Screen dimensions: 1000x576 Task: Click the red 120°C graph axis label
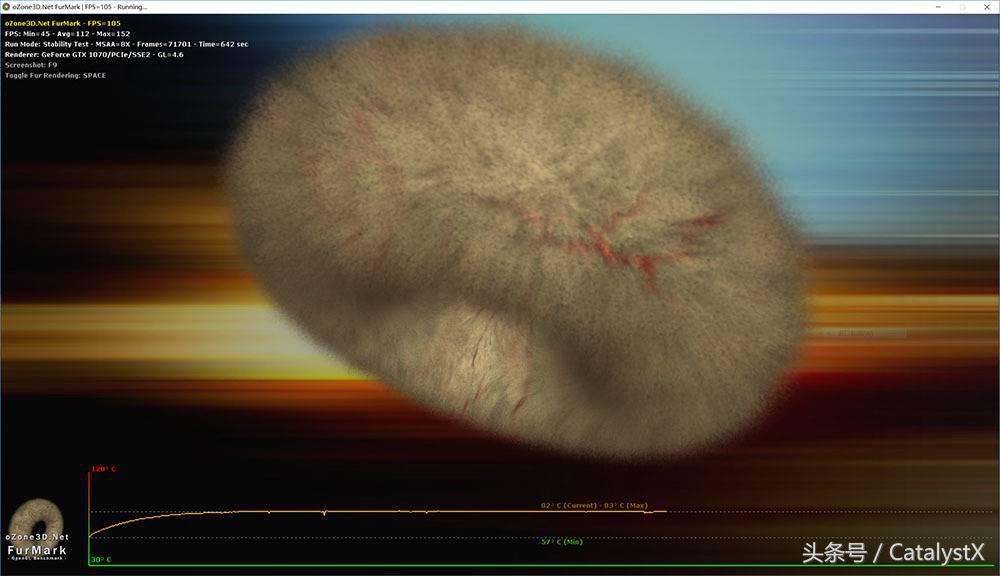104,469
